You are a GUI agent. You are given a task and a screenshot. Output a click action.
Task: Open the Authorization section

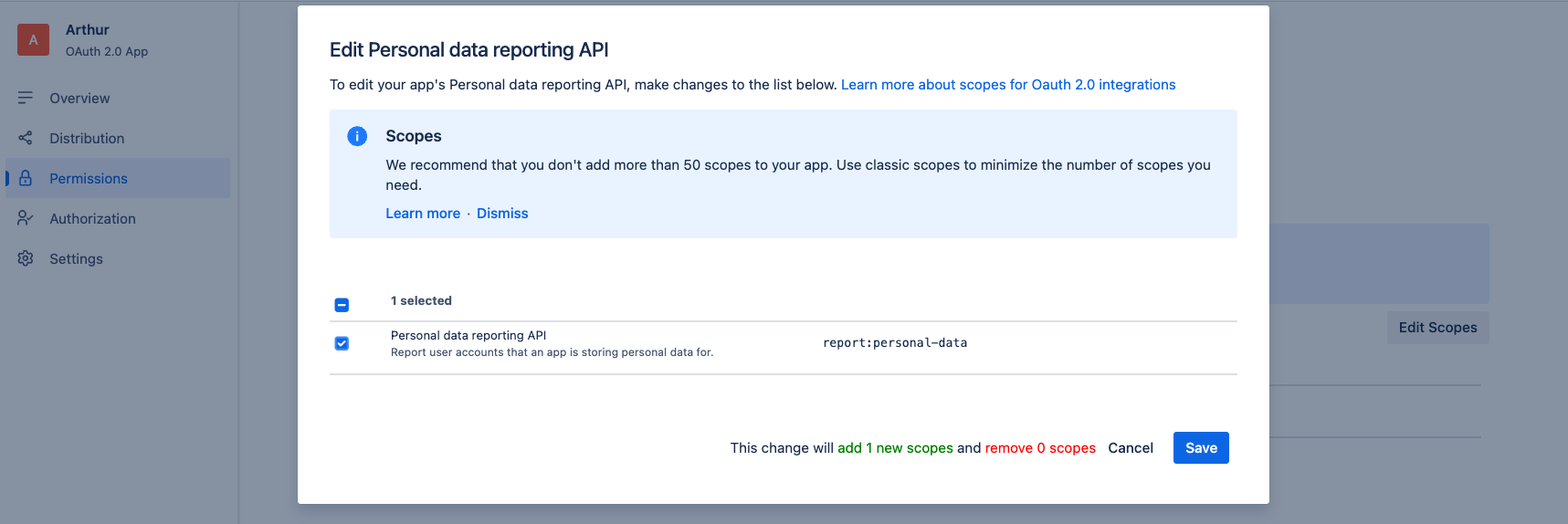point(92,219)
